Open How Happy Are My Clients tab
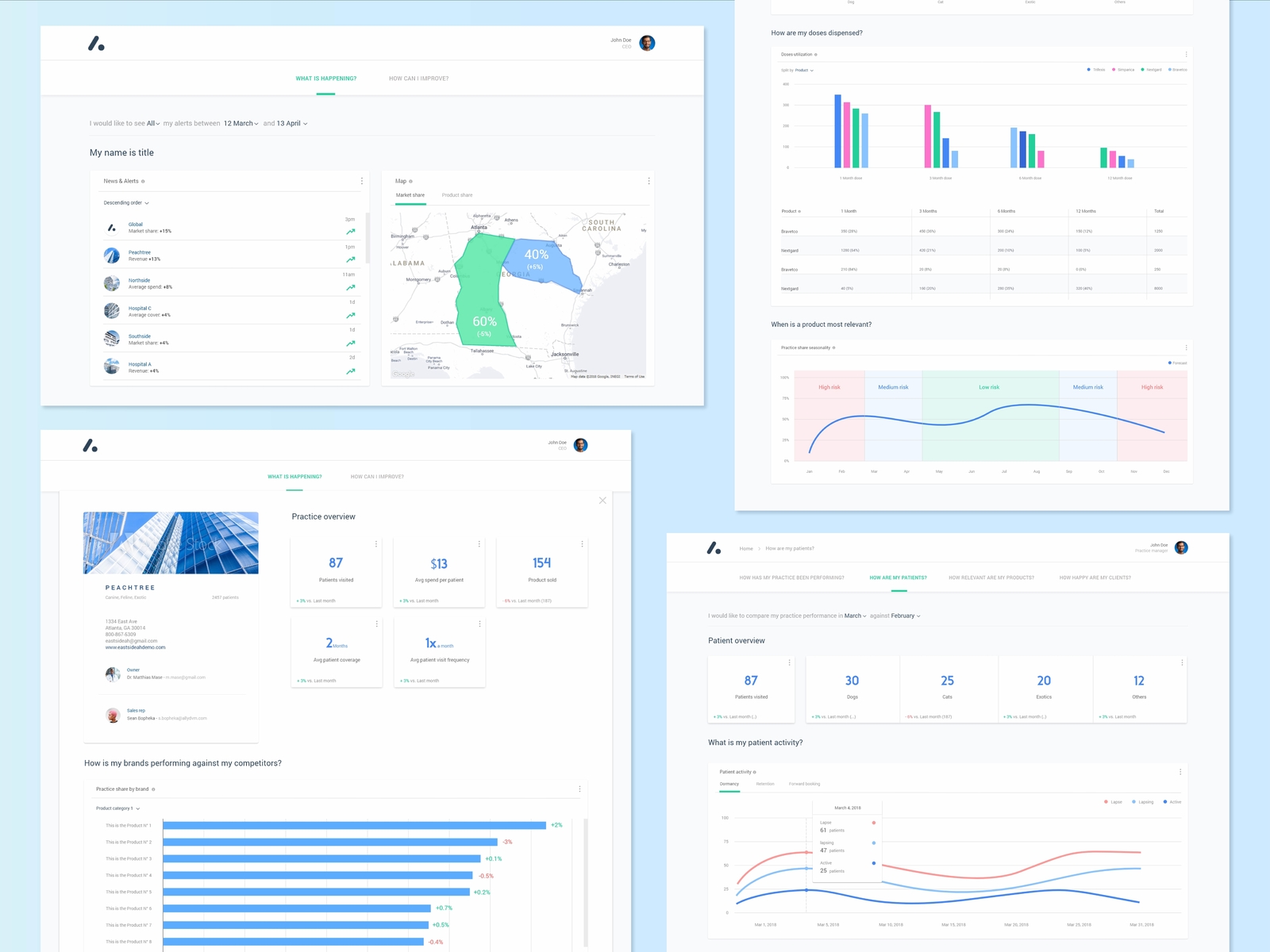 coord(1095,578)
